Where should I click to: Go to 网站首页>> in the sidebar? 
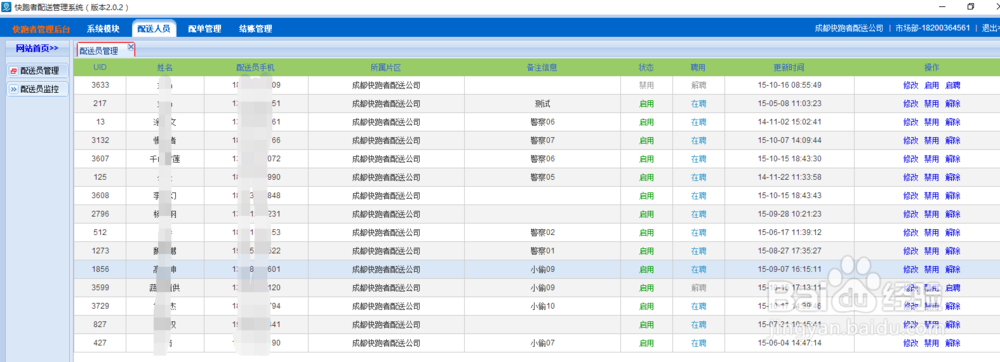pyautogui.click(x=37, y=48)
